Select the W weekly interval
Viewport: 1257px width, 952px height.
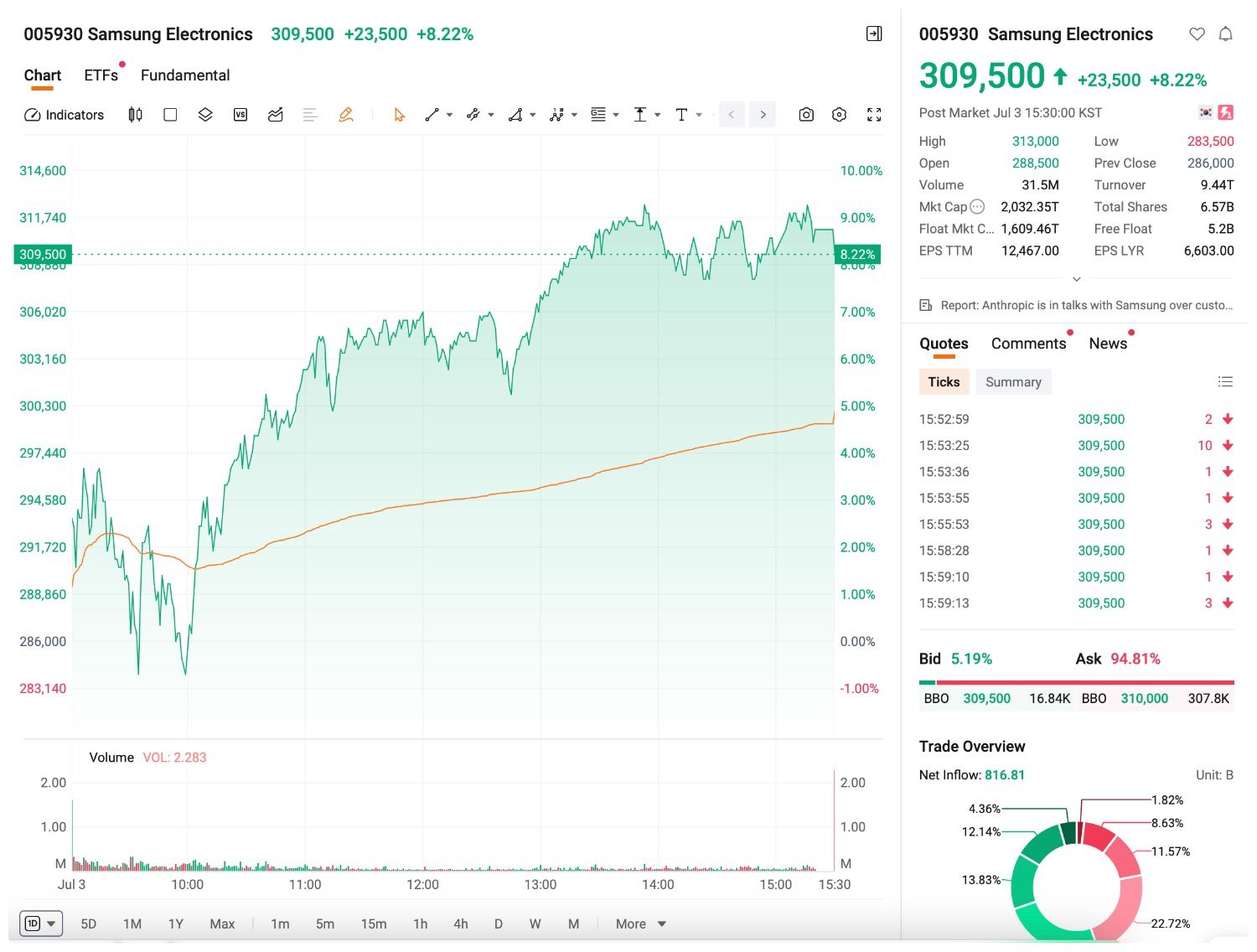point(535,924)
